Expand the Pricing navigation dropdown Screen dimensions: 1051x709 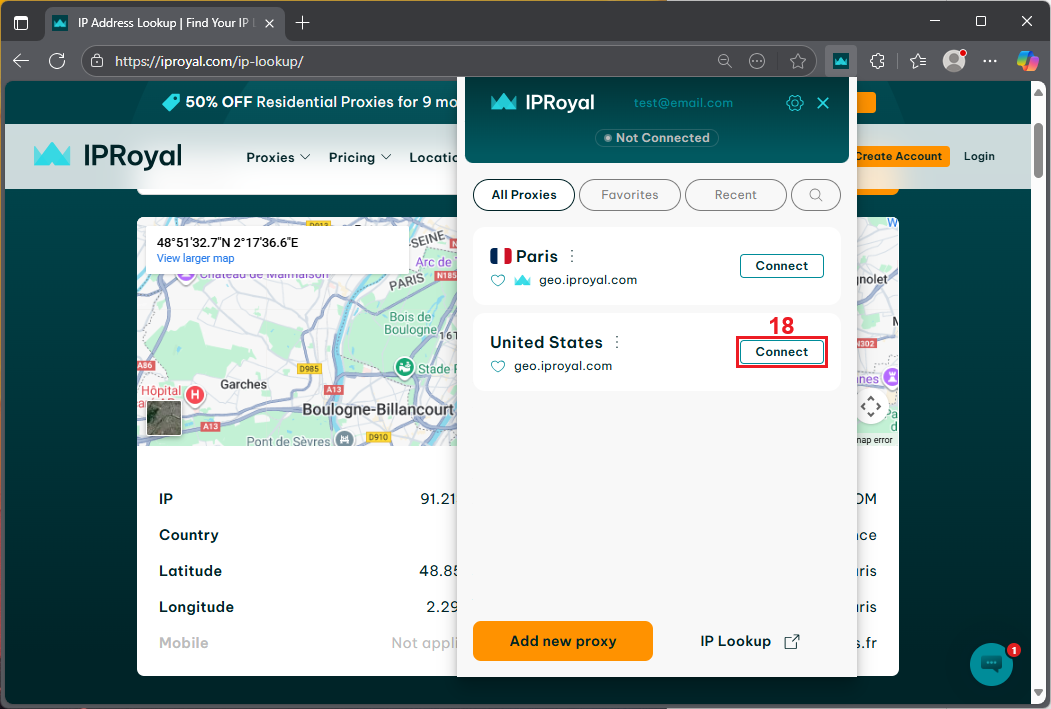pos(360,157)
